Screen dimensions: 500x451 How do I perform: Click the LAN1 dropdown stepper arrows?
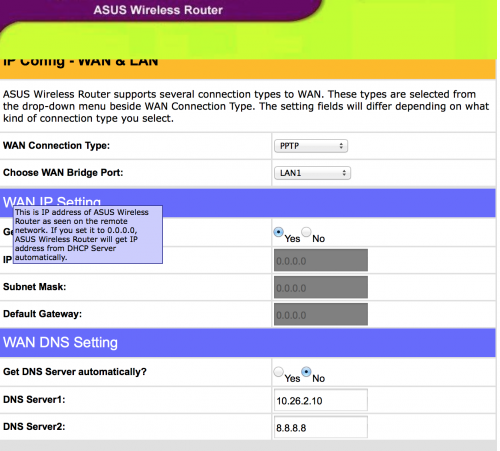344,173
